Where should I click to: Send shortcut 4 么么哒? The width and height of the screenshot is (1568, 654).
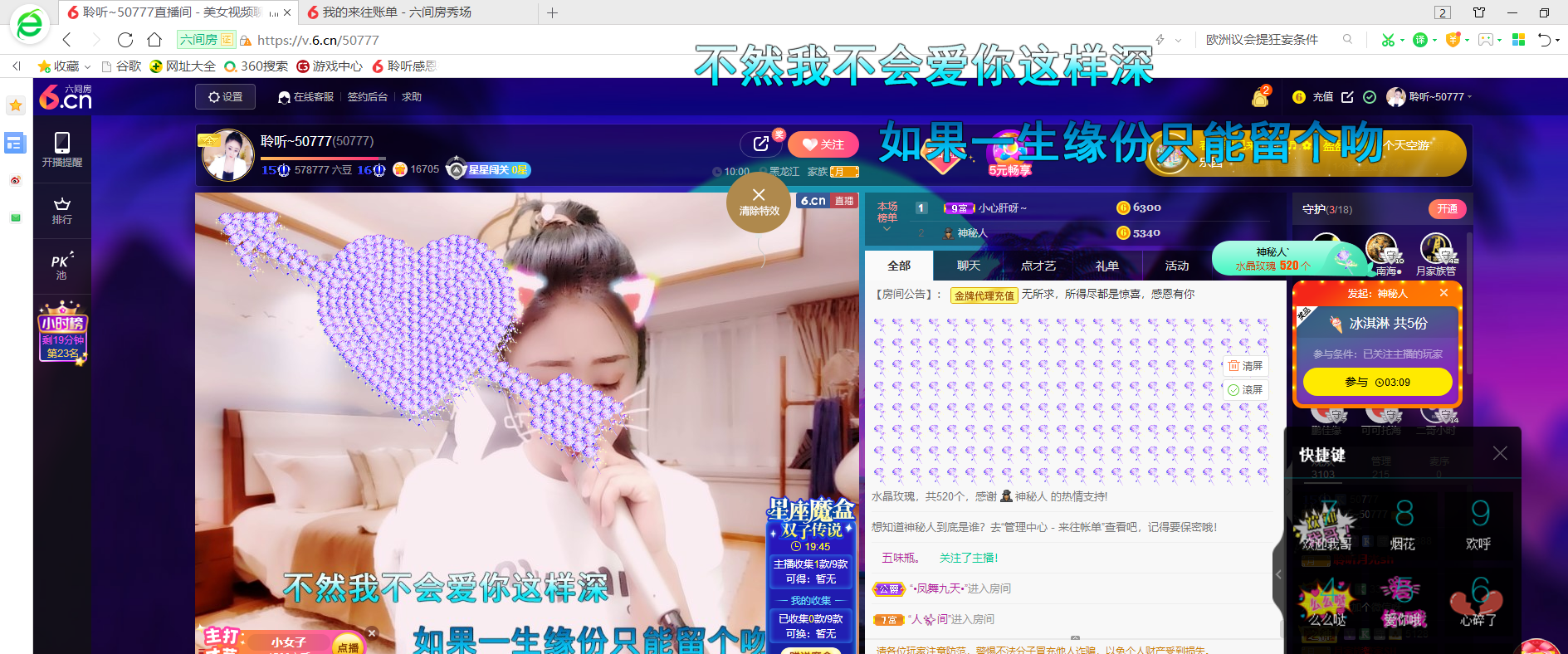tap(1326, 602)
